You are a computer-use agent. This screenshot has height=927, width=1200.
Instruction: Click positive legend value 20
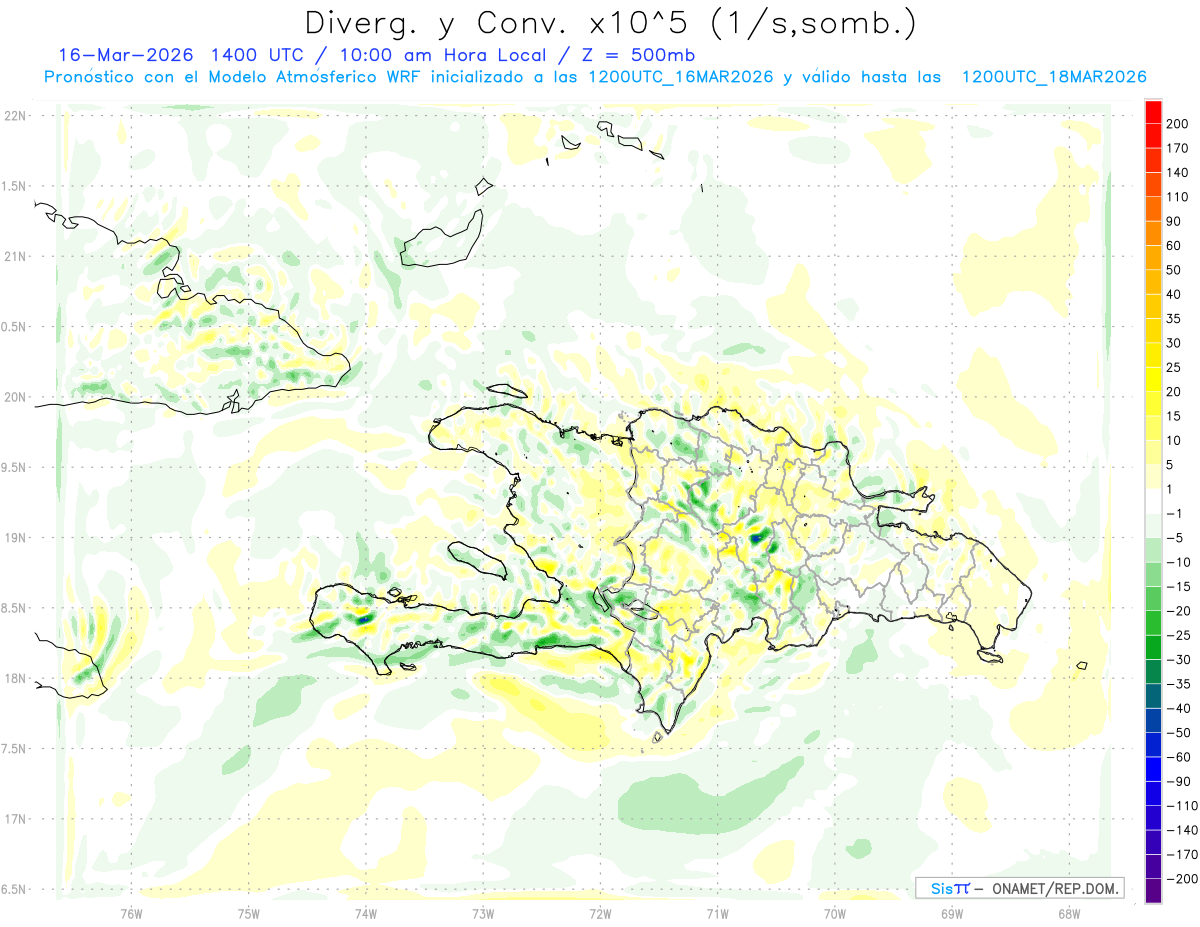1176,392
